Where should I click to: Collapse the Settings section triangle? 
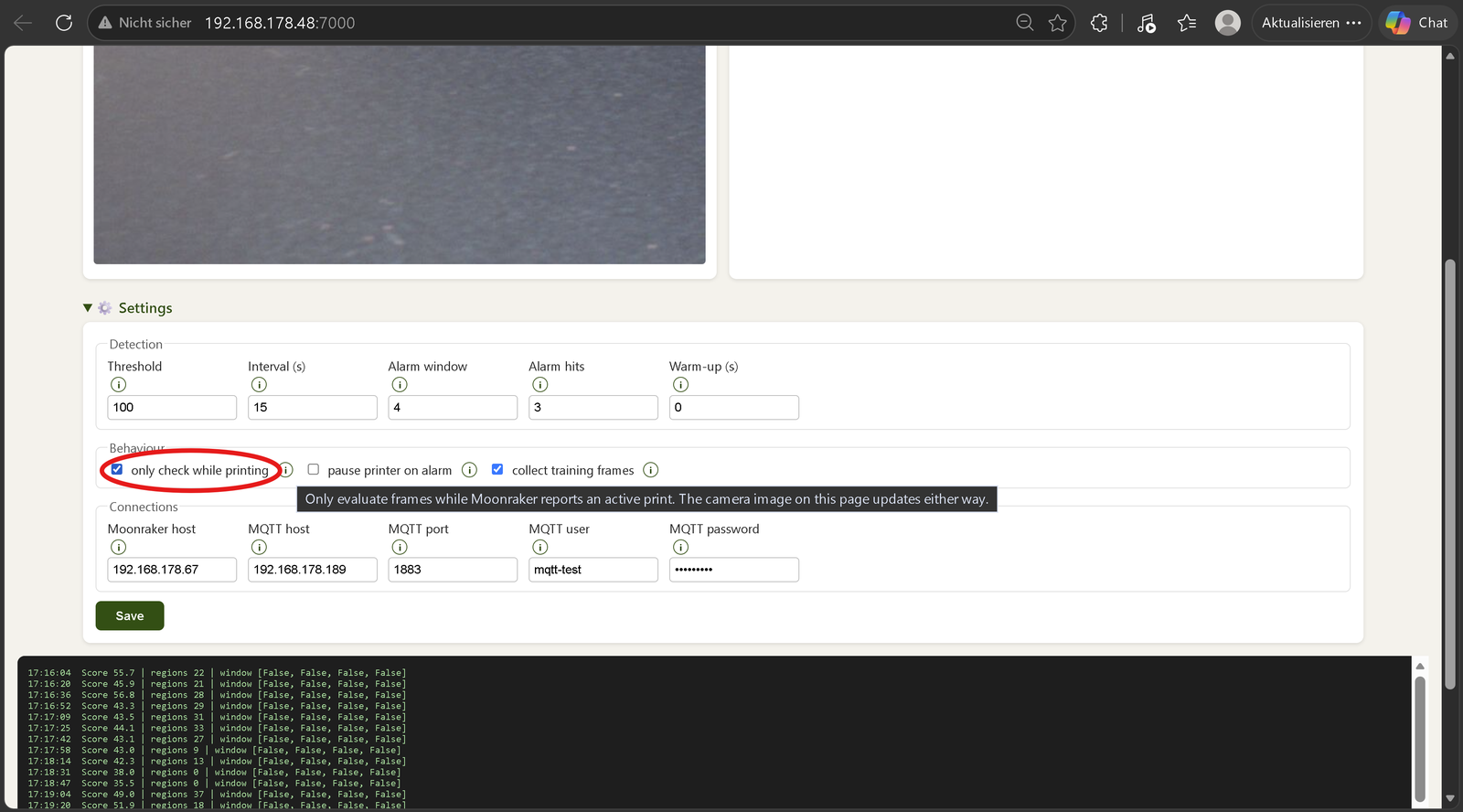click(88, 308)
